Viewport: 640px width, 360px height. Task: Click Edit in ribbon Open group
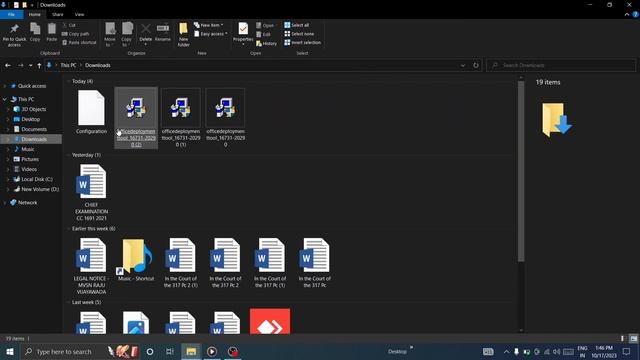263,34
